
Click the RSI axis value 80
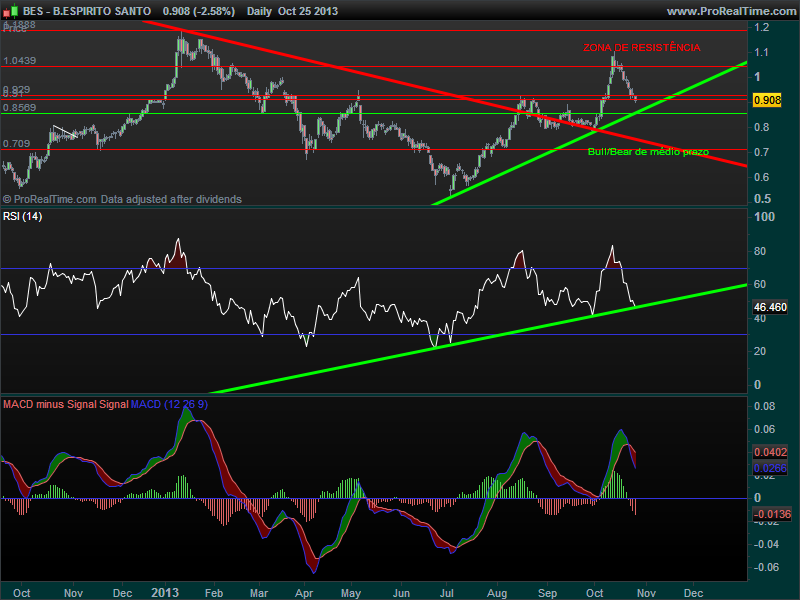pyautogui.click(x=760, y=251)
